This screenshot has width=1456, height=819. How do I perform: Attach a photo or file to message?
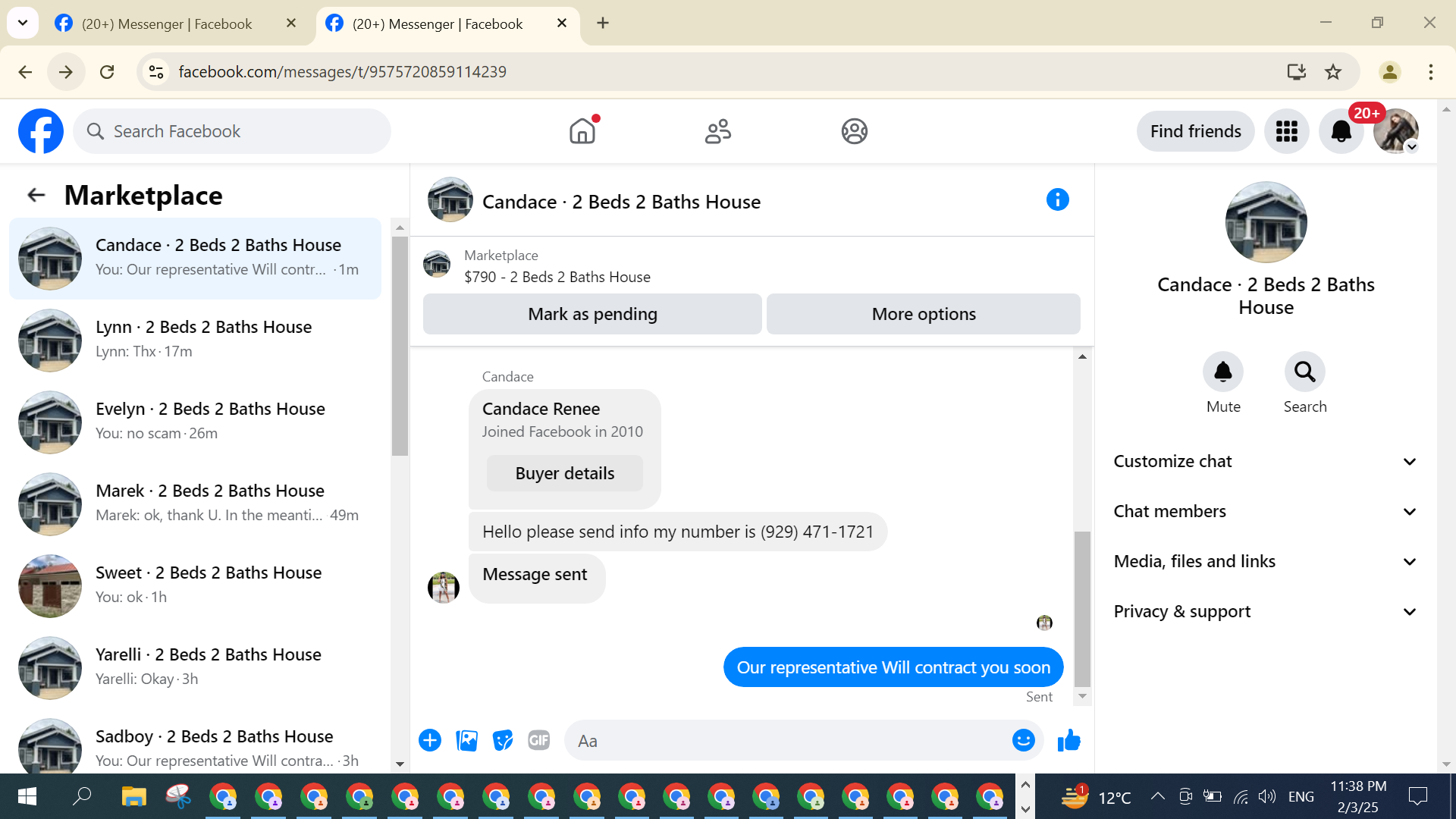[466, 740]
